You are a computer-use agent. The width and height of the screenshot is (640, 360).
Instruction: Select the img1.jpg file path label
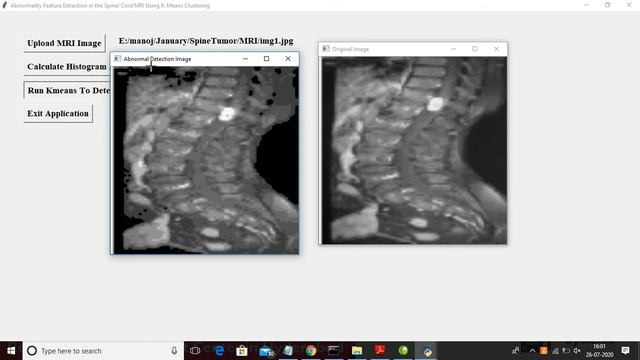coord(206,41)
